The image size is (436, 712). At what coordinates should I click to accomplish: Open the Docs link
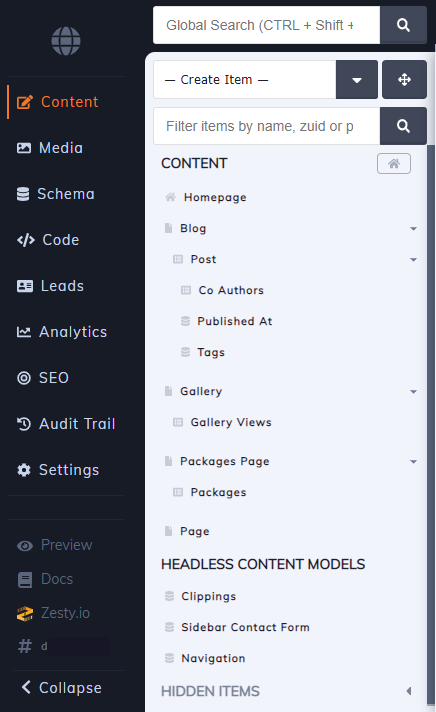[x=45, y=579]
